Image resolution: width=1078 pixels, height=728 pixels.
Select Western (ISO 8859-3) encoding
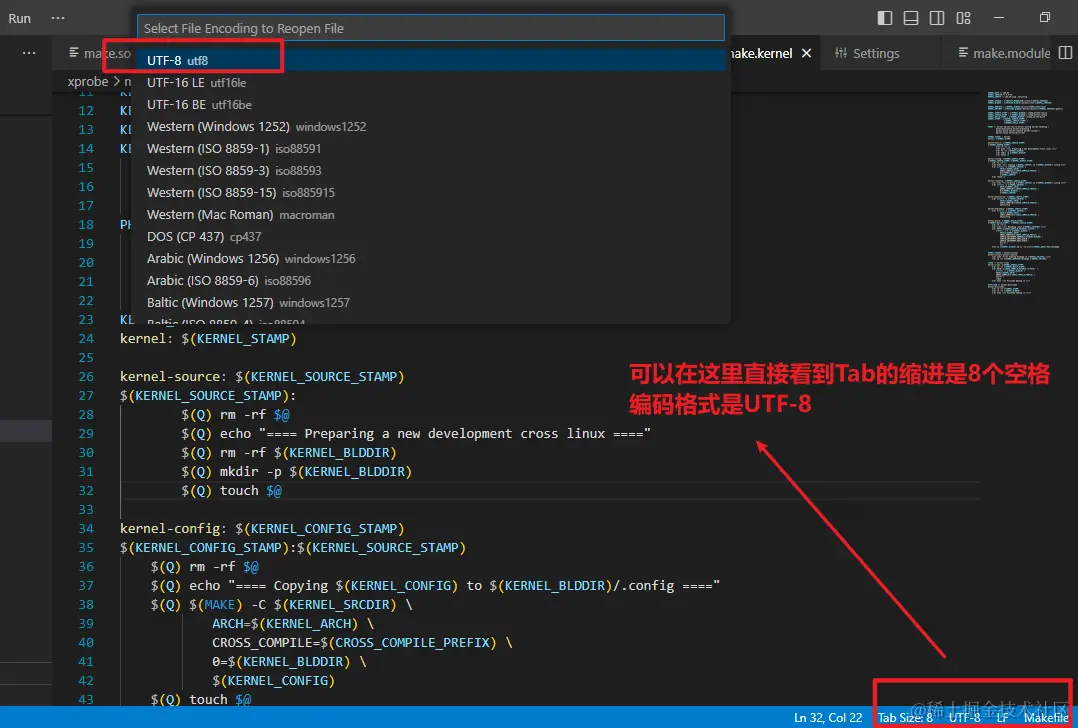tap(430, 170)
